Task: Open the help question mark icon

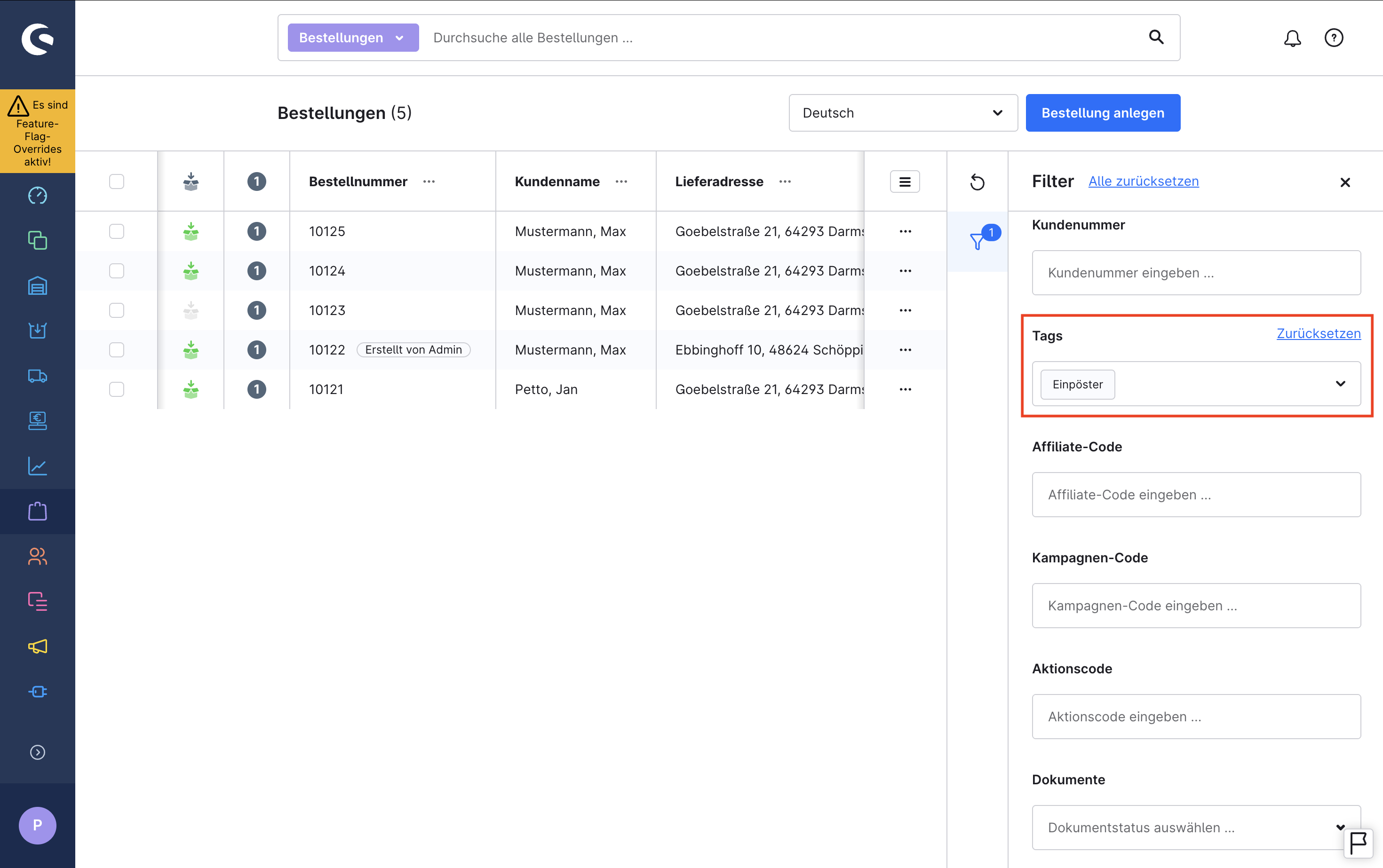Action: point(1334,38)
